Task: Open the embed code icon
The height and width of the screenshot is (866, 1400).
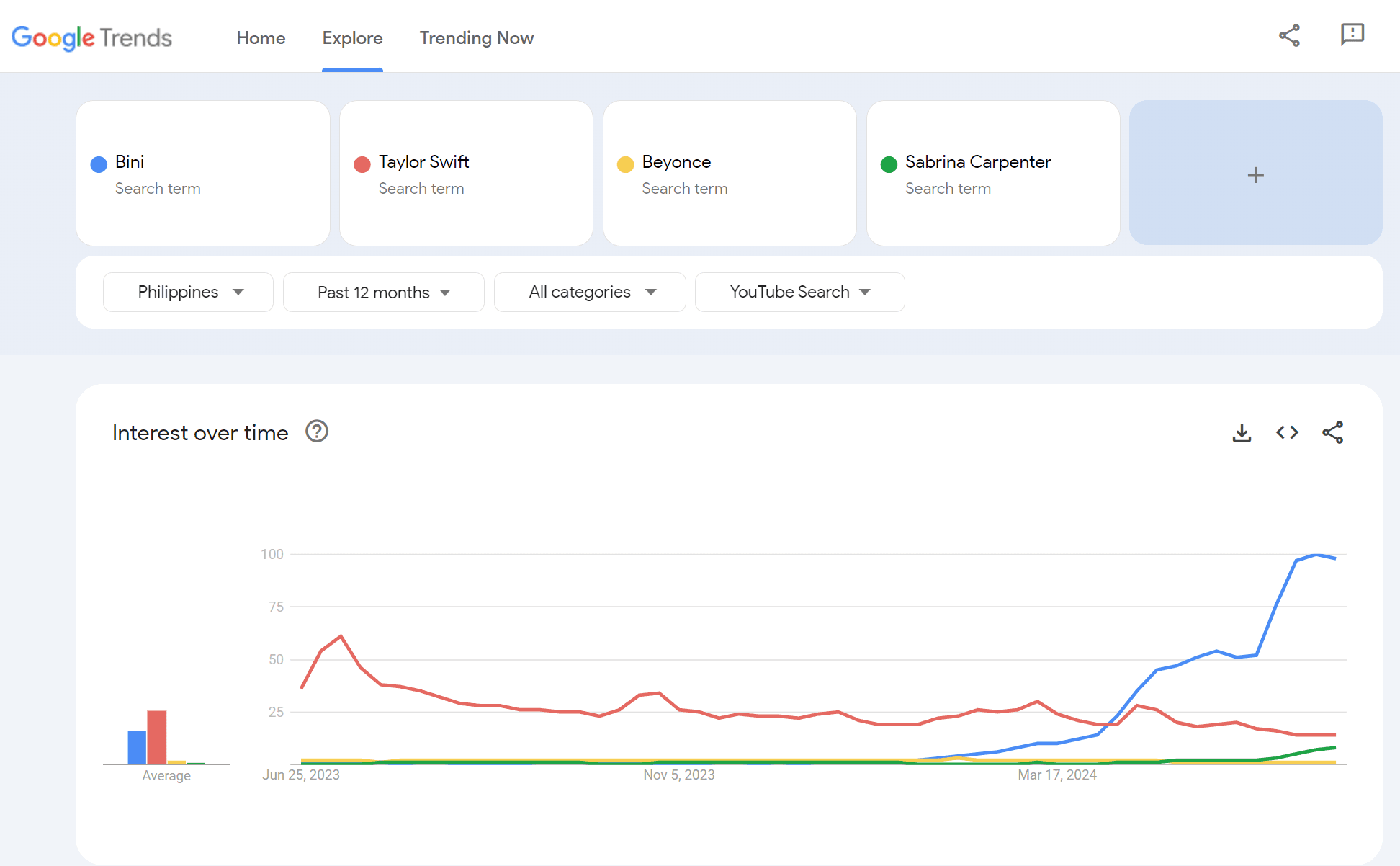Action: 1287,432
